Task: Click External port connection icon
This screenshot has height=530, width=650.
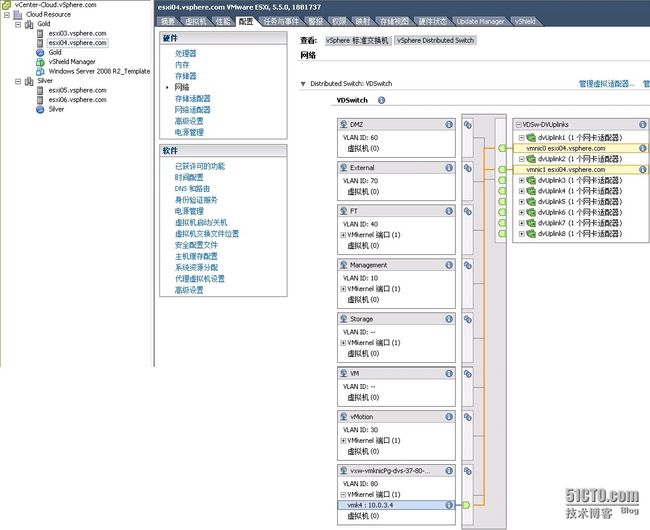Action: [x=468, y=168]
